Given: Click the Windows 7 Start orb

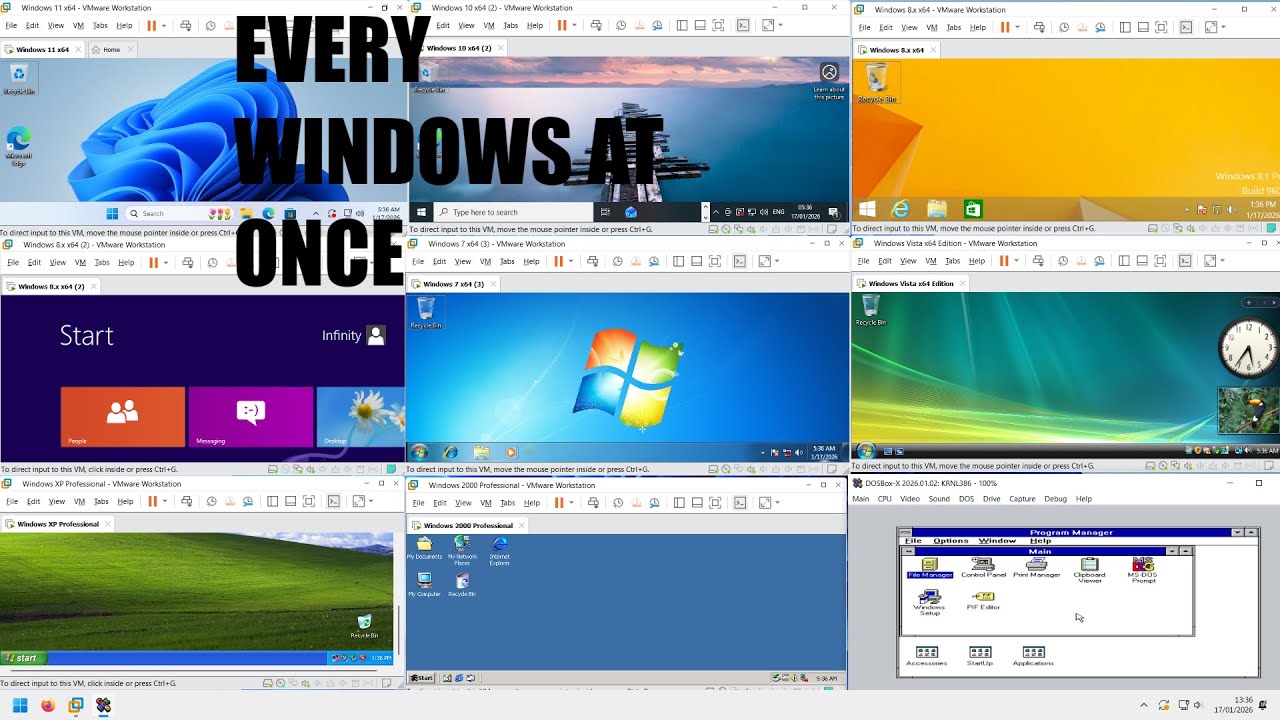Looking at the screenshot, I should 419,452.
